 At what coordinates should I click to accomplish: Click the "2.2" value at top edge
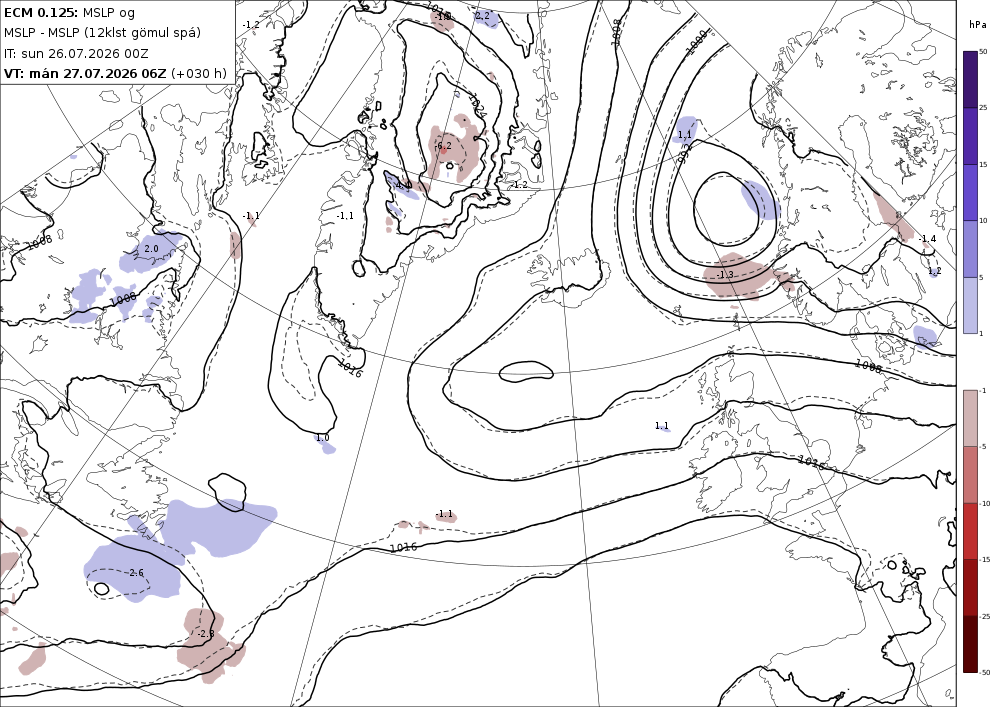[483, 16]
